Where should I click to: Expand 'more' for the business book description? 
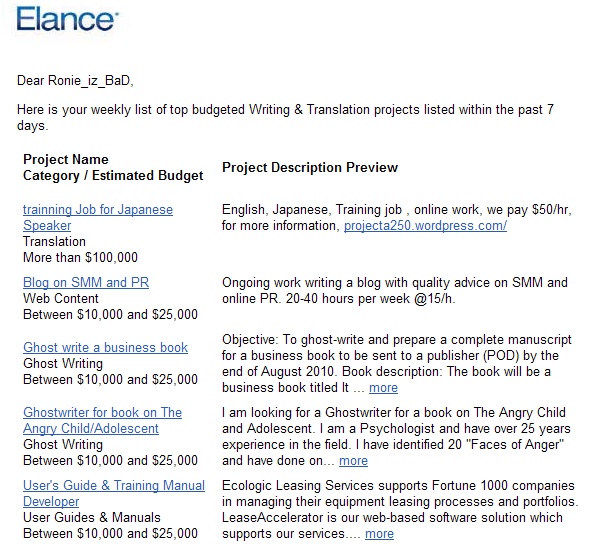pos(383,387)
